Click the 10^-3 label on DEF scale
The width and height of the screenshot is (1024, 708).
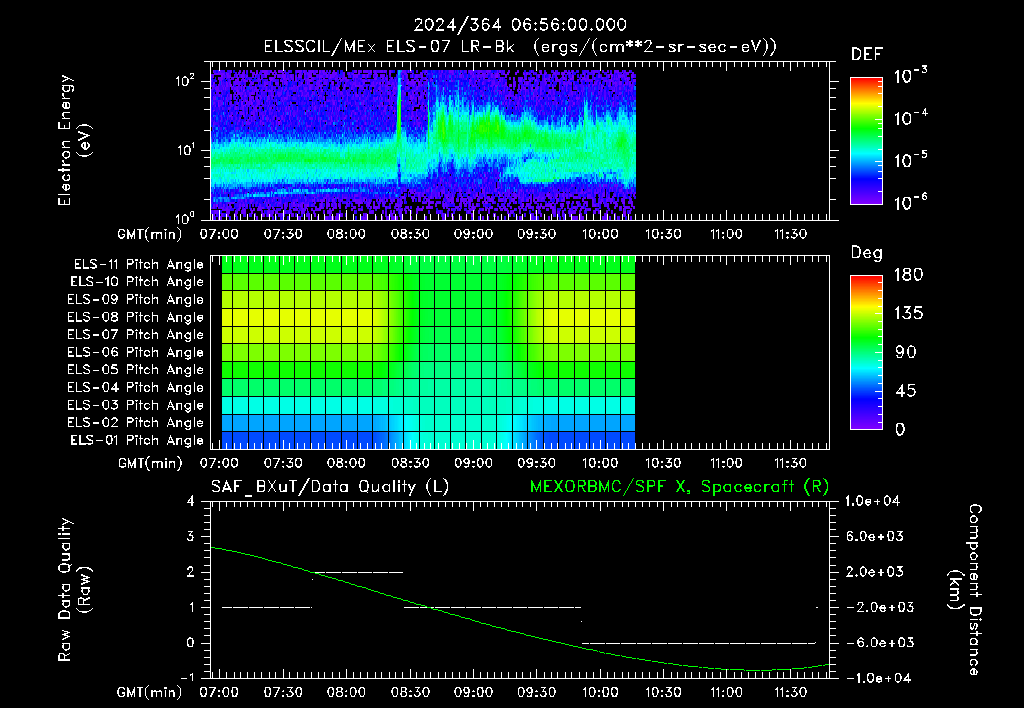tap(910, 76)
